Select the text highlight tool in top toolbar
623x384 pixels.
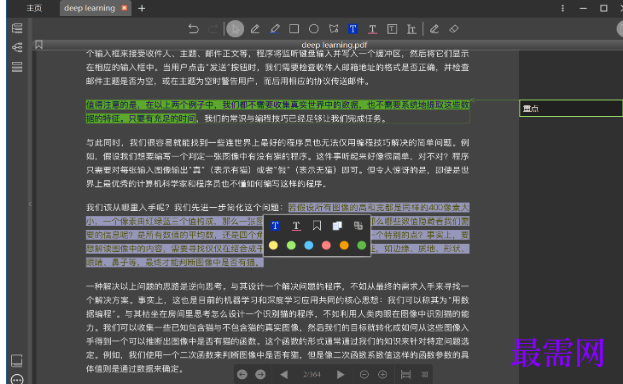click(353, 29)
